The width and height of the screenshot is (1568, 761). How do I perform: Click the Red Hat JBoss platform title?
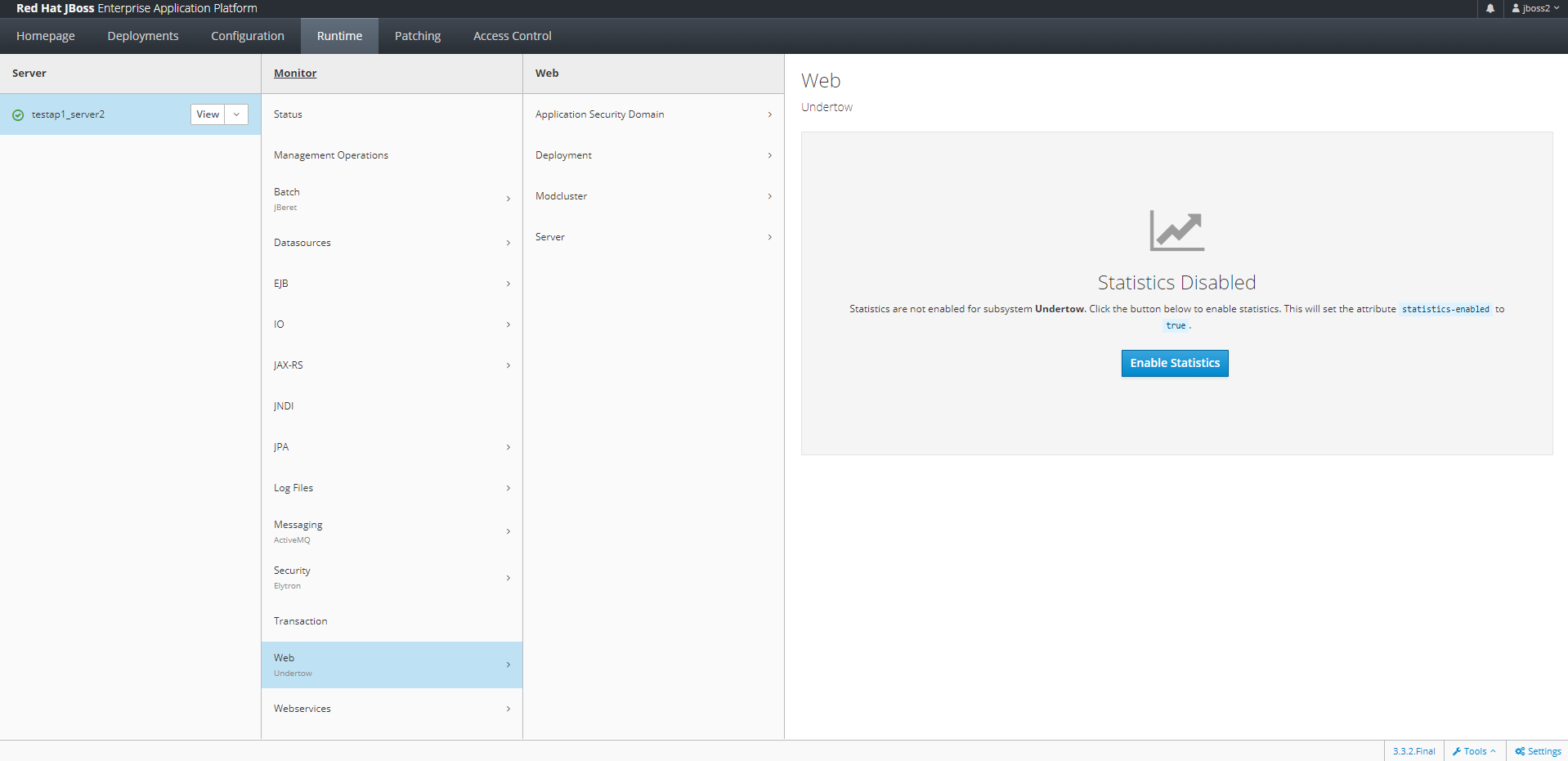click(137, 8)
